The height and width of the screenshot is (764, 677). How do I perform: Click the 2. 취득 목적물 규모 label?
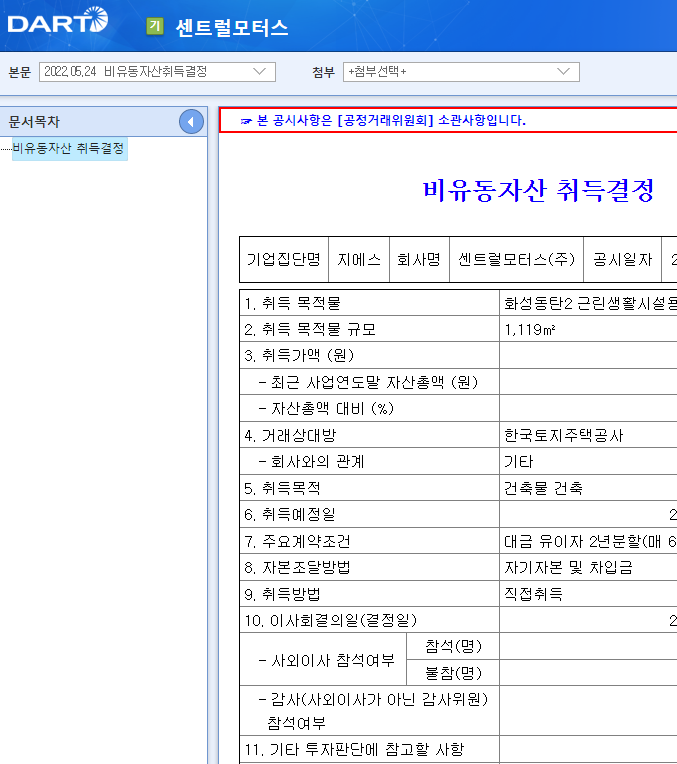[x=310, y=330]
